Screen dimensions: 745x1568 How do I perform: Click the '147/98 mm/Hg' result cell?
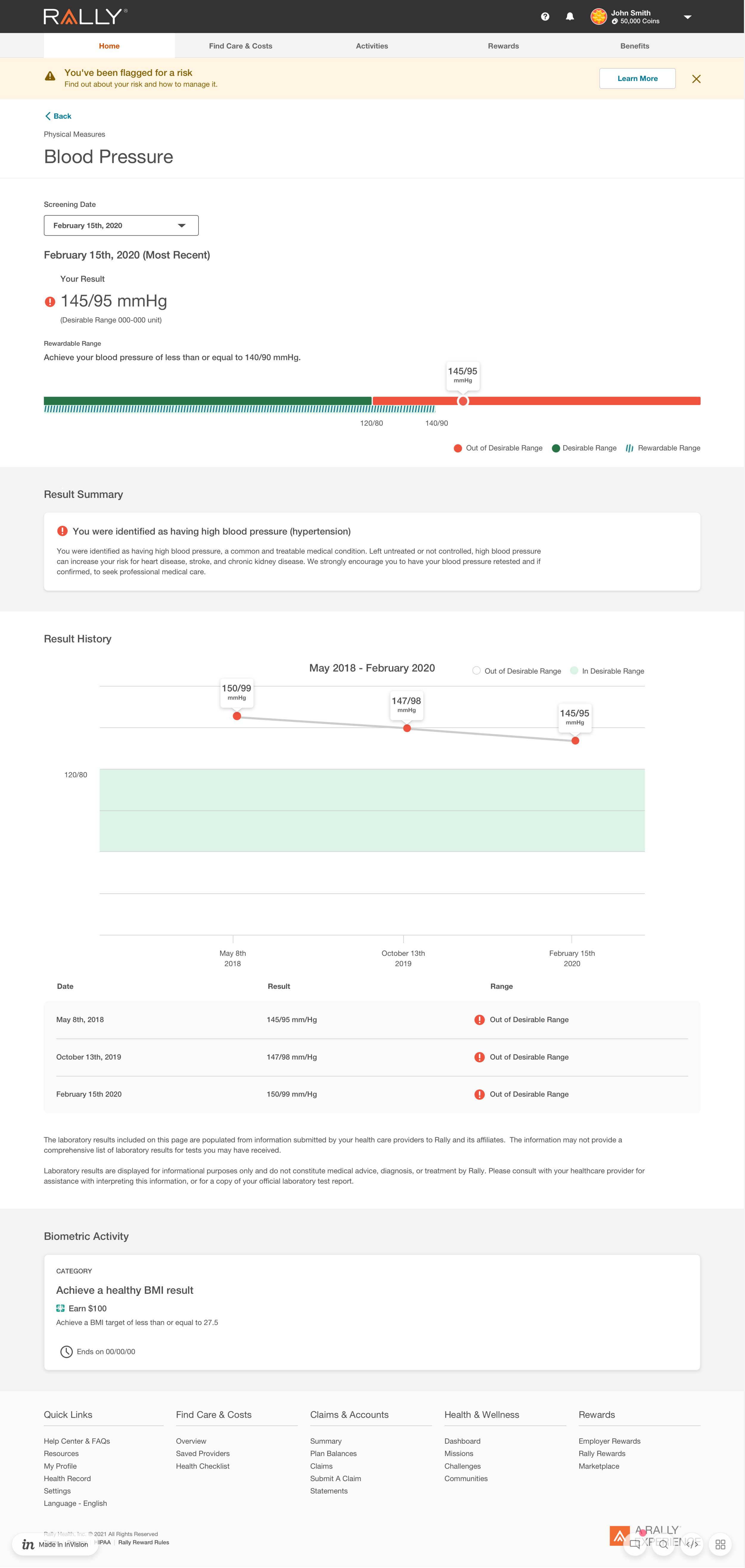(x=292, y=1057)
